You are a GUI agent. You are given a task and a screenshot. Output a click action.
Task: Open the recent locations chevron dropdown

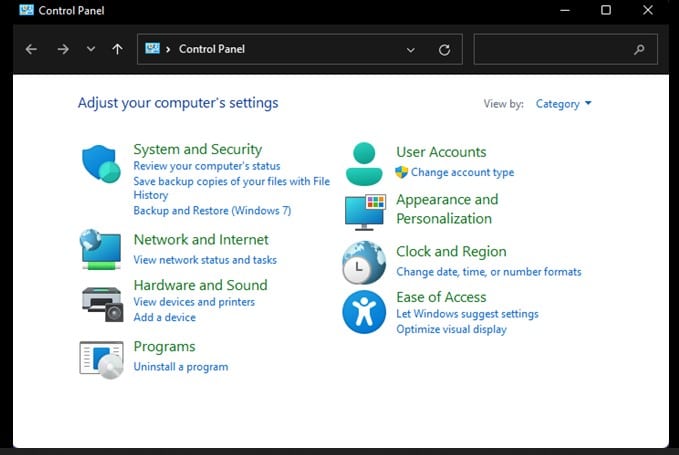[91, 49]
